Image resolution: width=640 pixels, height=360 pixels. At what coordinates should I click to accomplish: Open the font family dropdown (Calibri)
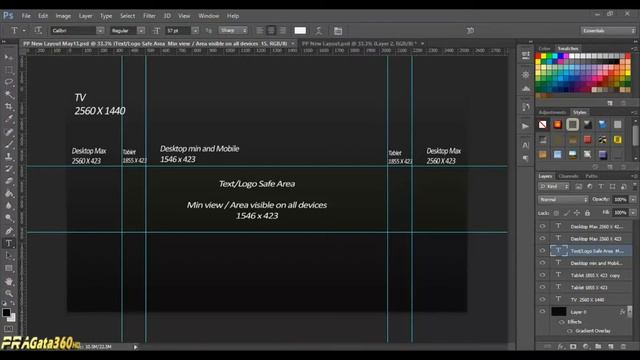click(x=100, y=31)
